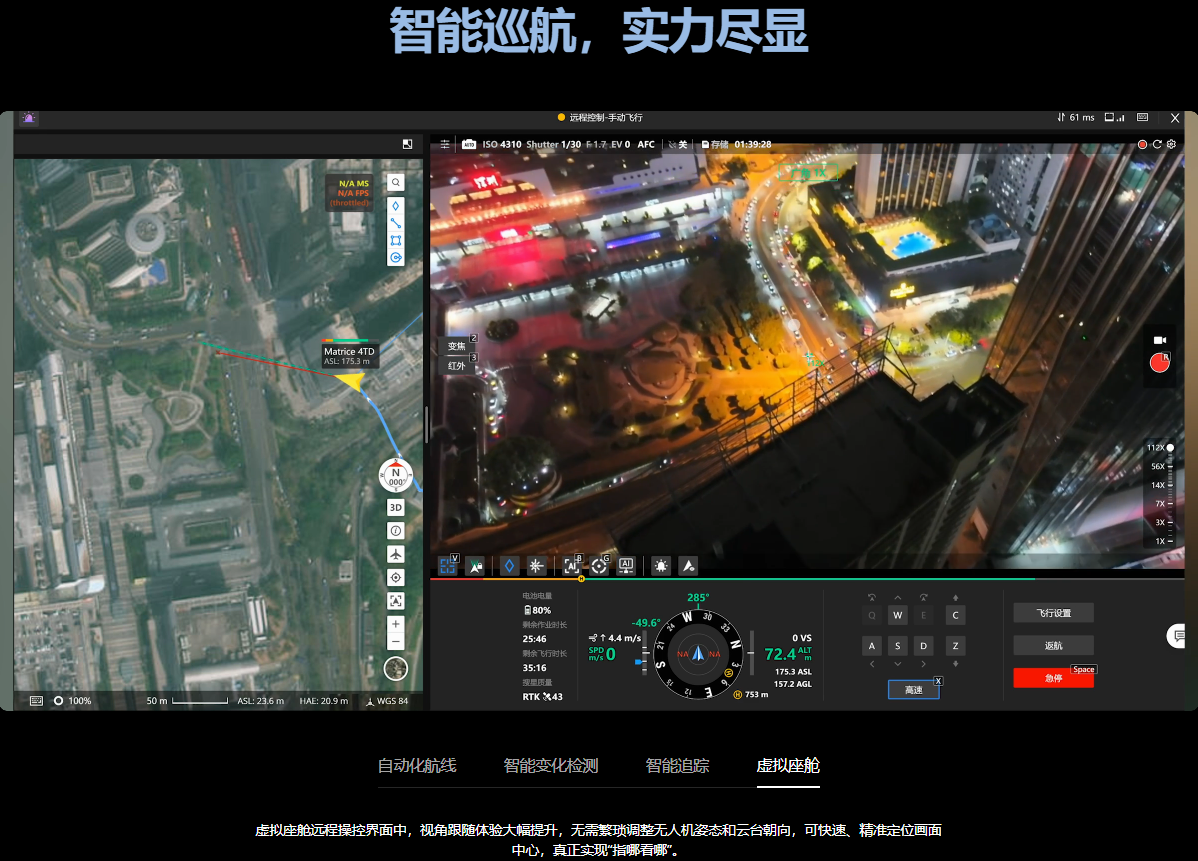Click the aircraft locate icon on map

(396, 554)
